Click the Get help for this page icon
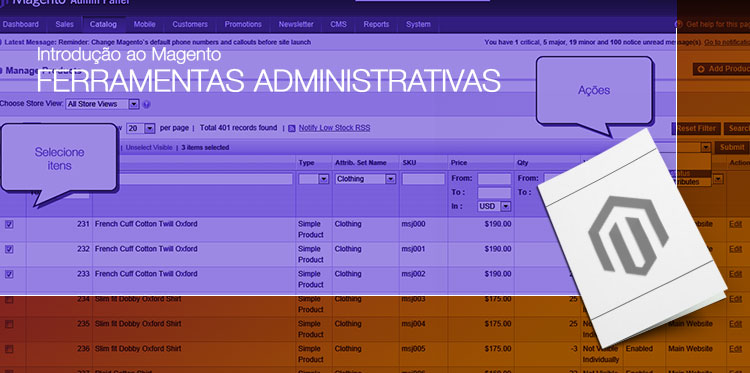 (x=678, y=24)
